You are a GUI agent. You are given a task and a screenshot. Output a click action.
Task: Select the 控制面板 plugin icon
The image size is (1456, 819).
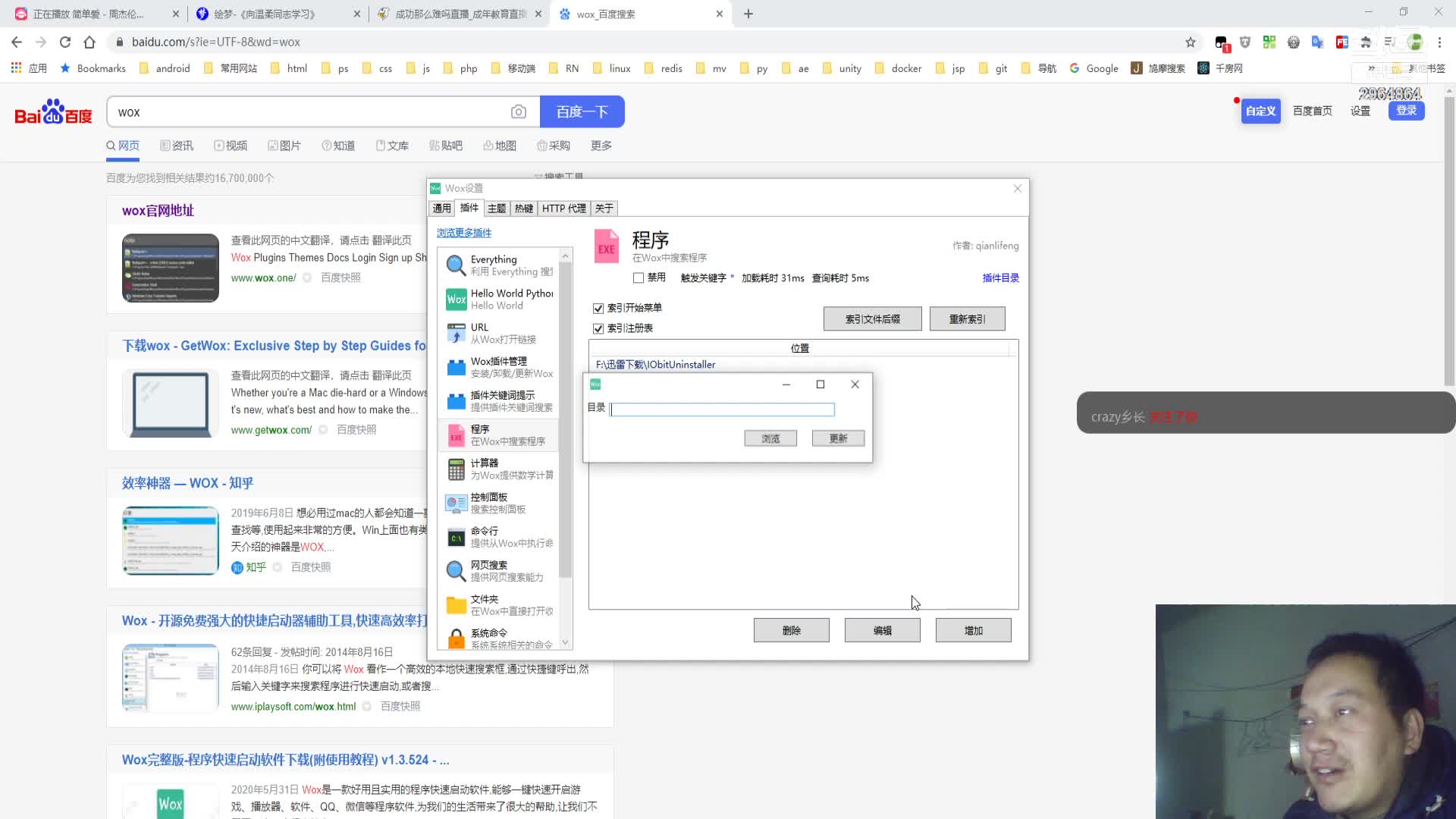click(x=456, y=503)
